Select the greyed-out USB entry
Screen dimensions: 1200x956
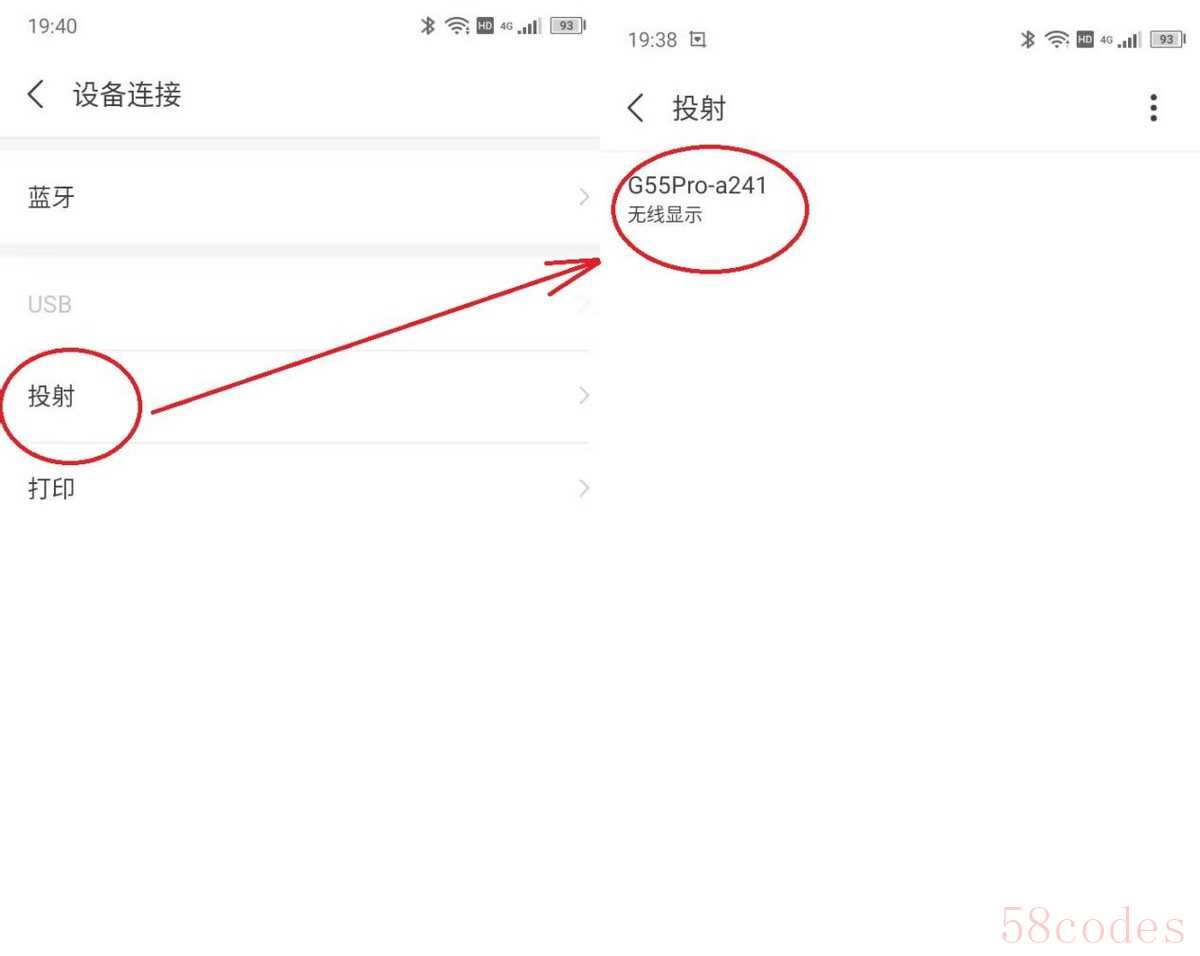[x=300, y=304]
